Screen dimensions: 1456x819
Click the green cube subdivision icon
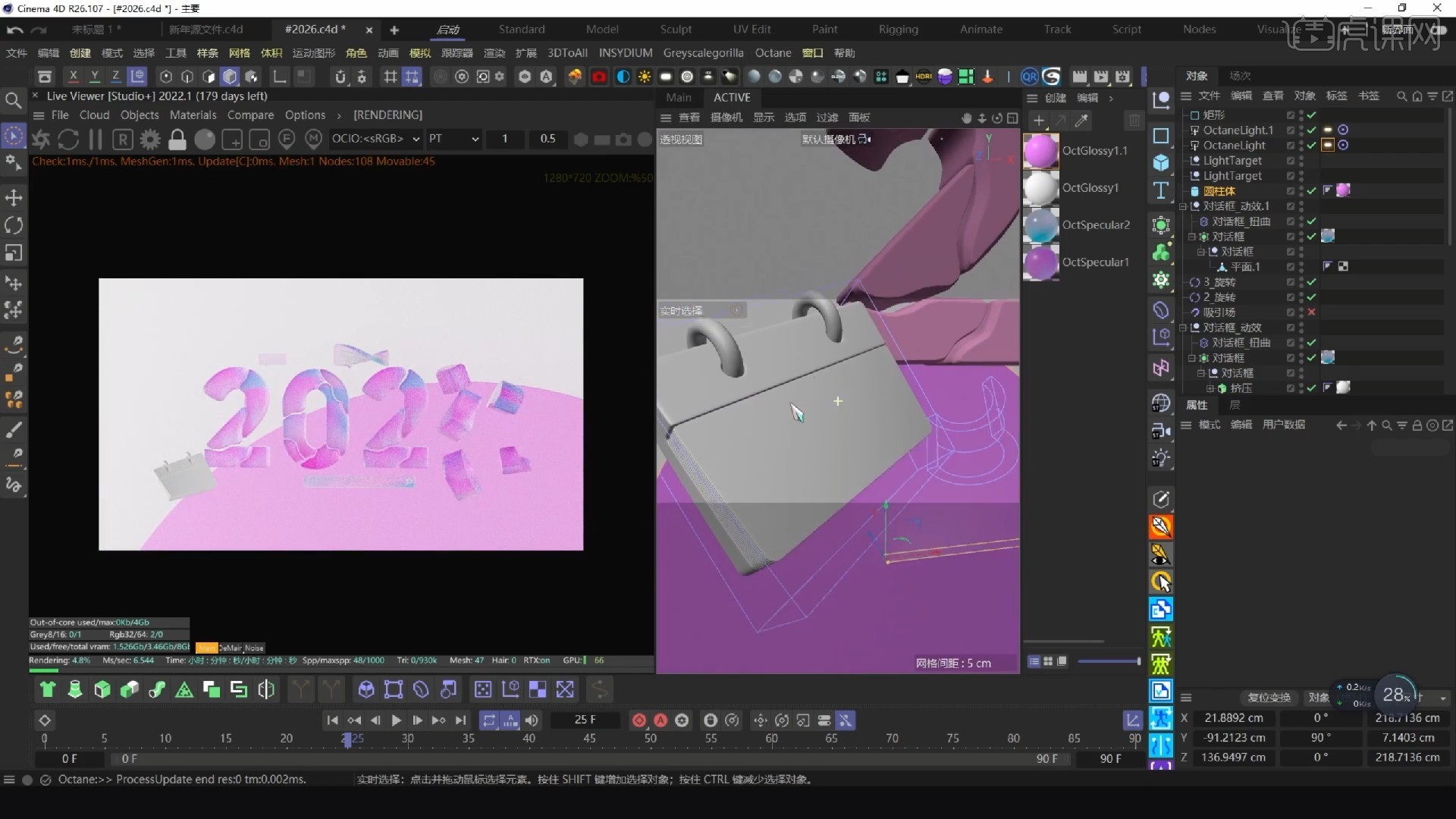click(x=102, y=689)
